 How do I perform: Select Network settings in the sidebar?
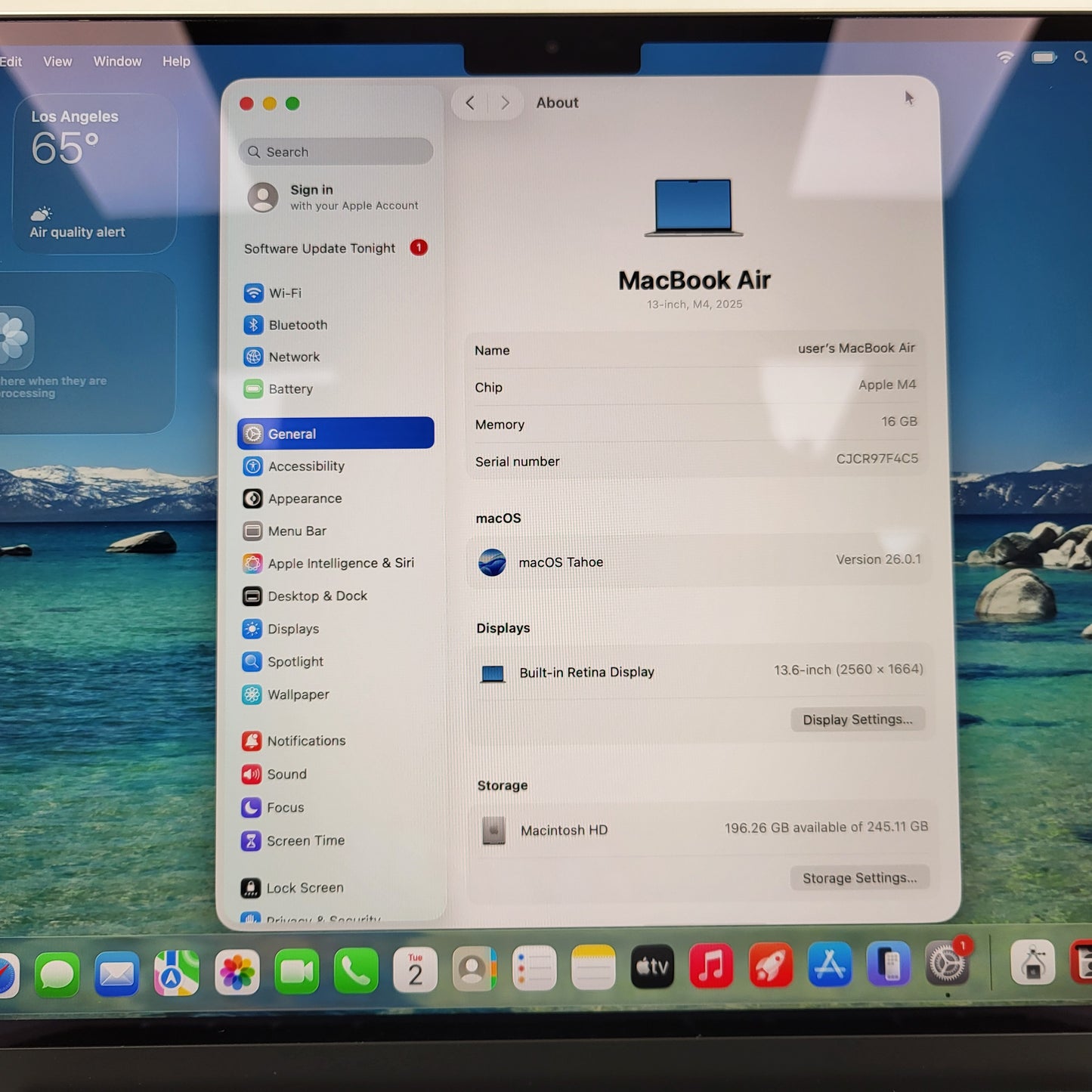294,357
